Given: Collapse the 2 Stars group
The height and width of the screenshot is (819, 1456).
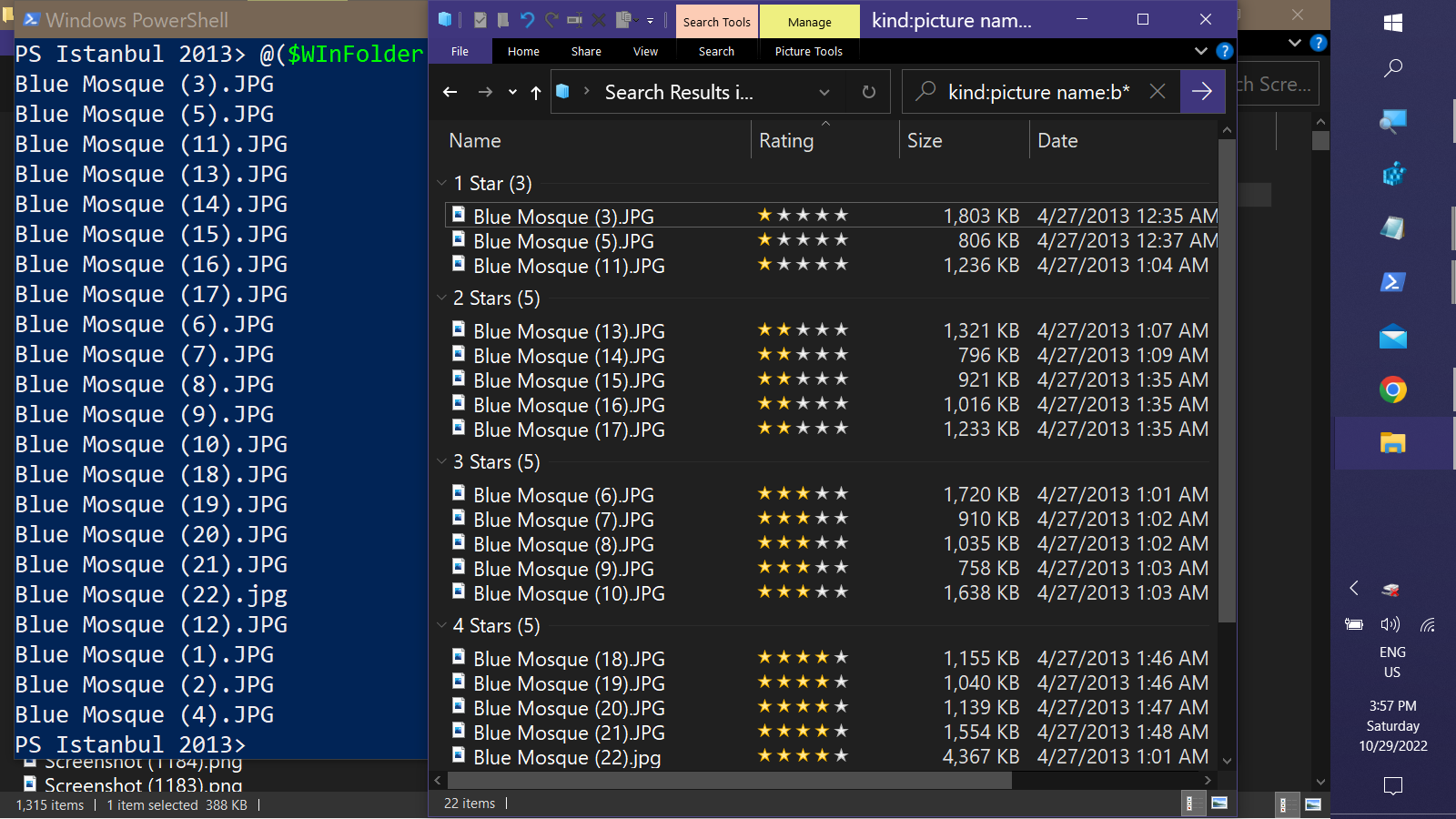Looking at the screenshot, I should (442, 298).
